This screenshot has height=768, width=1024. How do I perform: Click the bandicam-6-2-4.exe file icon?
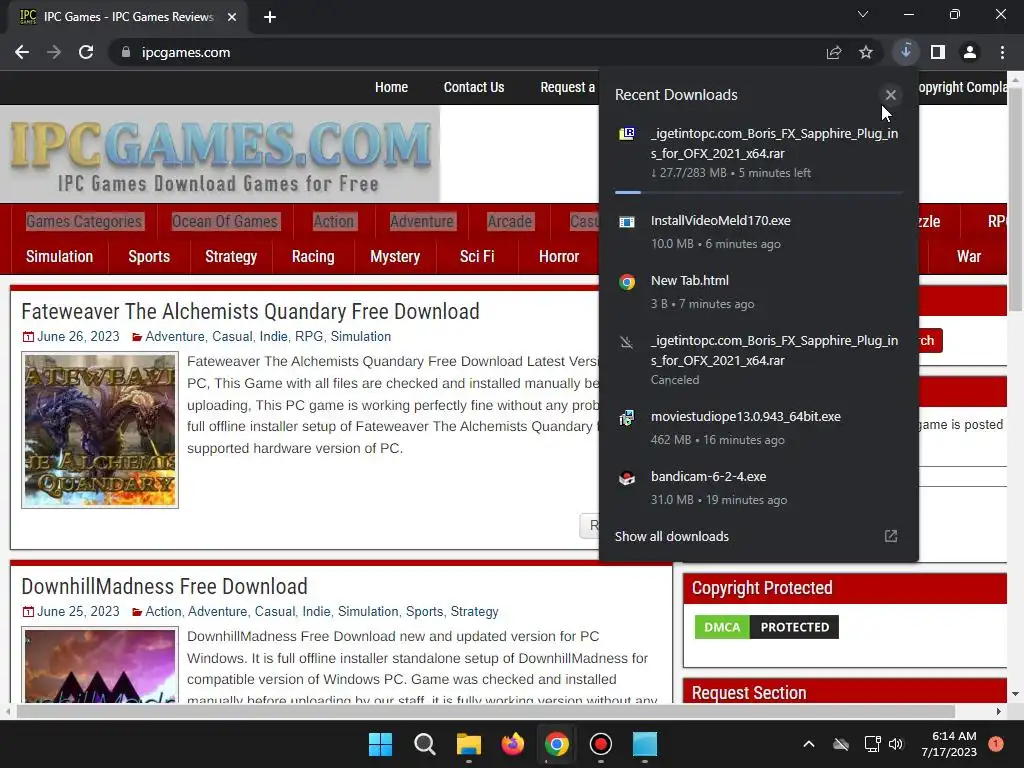pos(627,478)
